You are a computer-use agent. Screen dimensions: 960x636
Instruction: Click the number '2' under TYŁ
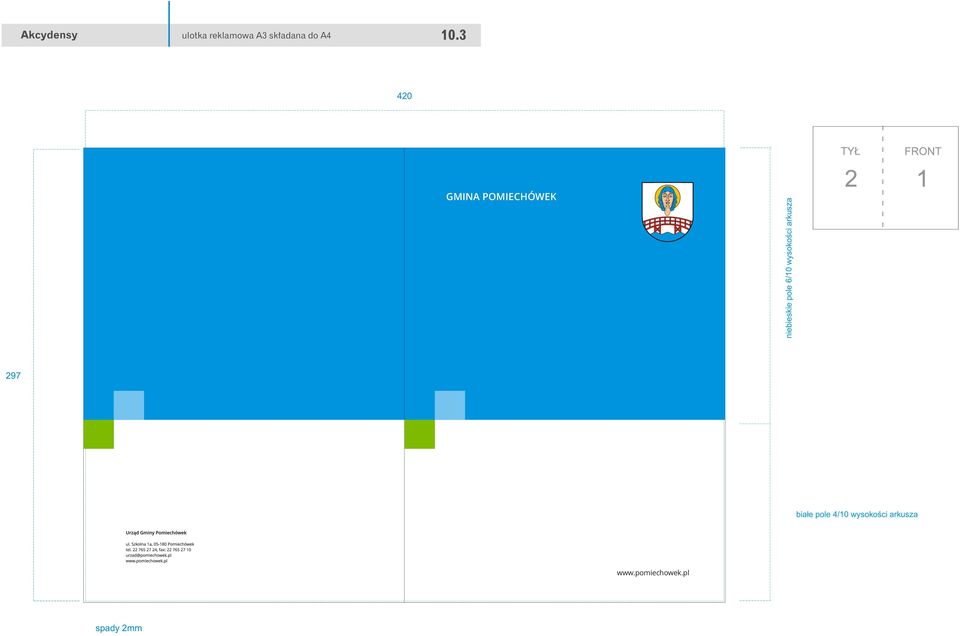(x=850, y=179)
